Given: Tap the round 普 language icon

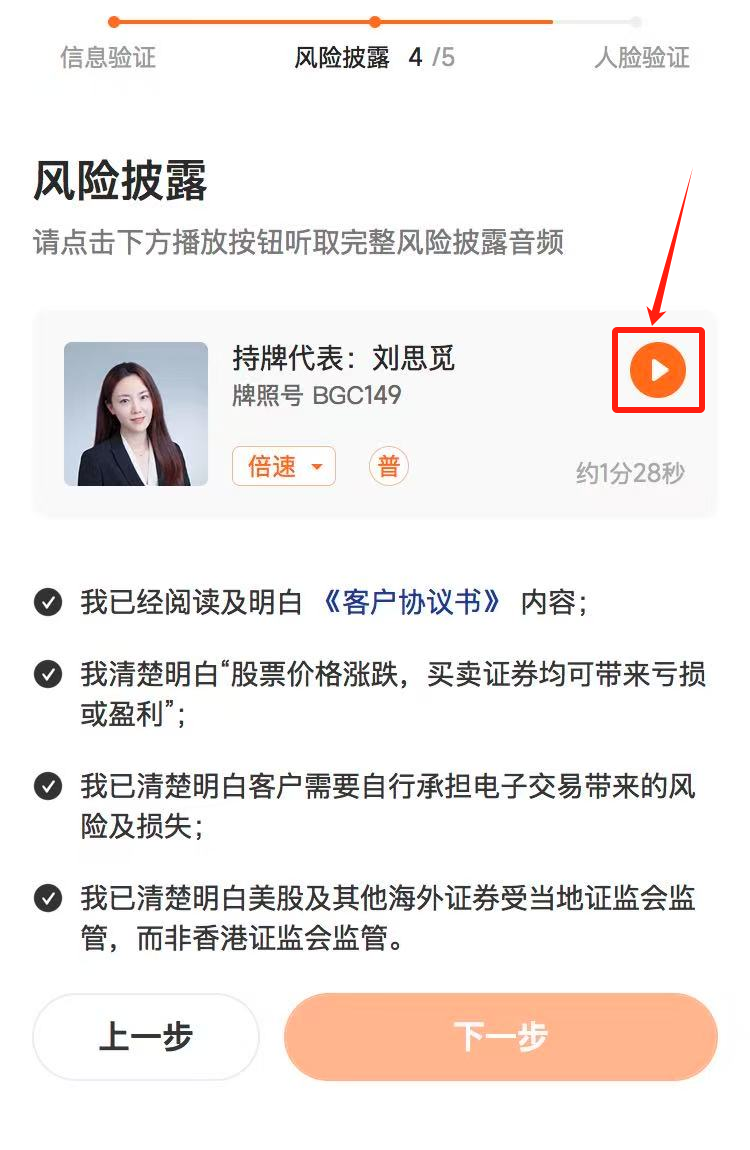Looking at the screenshot, I should pos(389,466).
